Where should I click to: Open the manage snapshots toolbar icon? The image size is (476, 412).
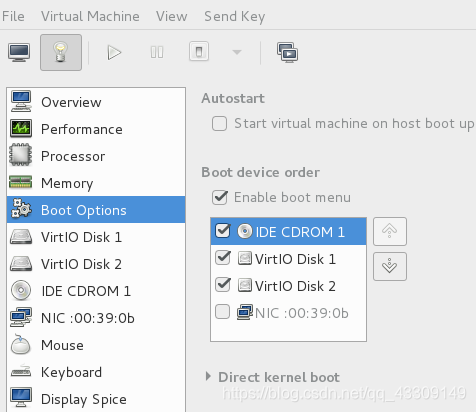tap(287, 52)
